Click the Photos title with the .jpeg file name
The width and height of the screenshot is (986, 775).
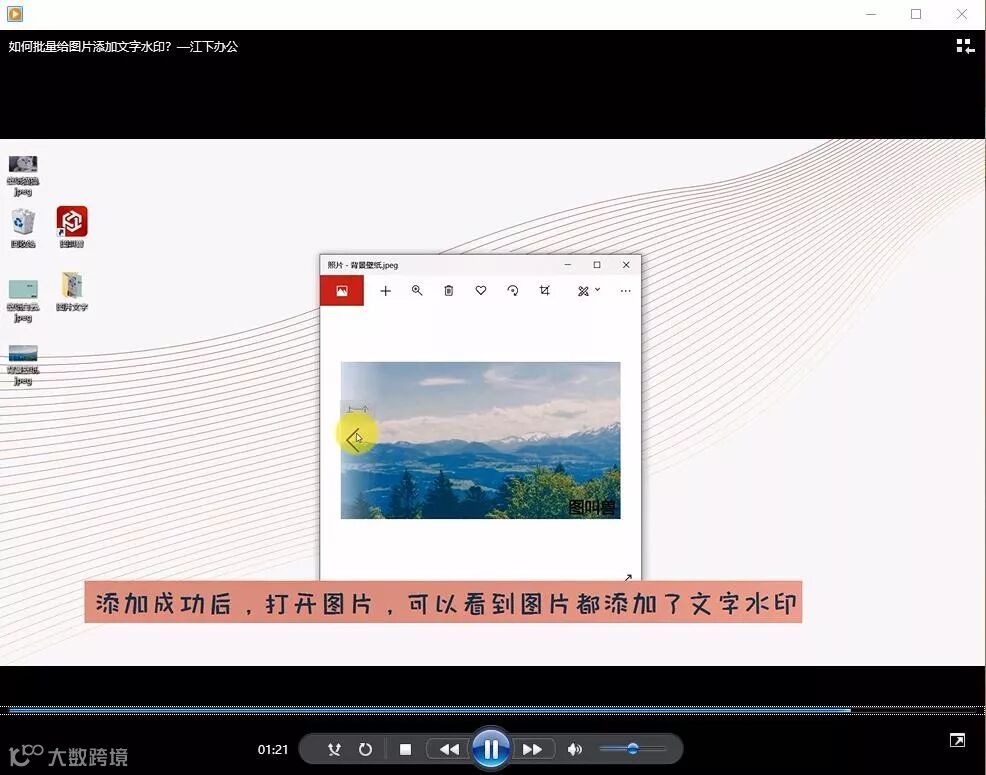tap(363, 265)
